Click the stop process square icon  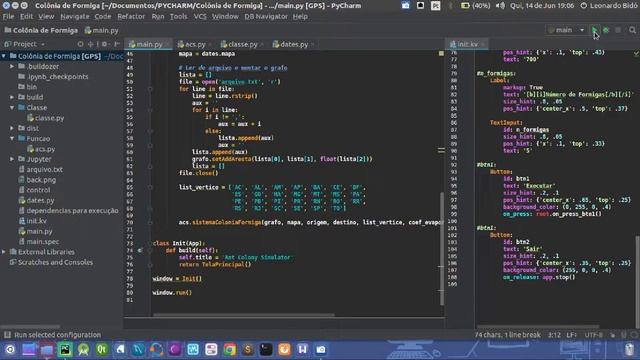pyautogui.click(x=618, y=30)
